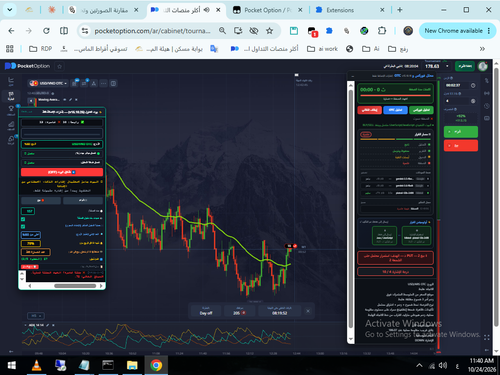The image size is (500, 375).
Task: Click the blue OTC analysis button in right panel
Action: click(396, 110)
